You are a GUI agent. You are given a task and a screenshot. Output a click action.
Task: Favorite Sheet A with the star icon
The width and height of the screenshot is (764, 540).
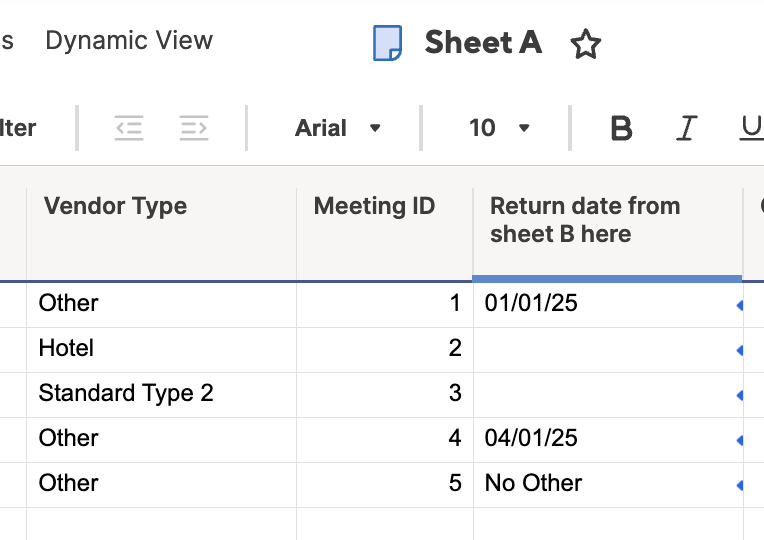[x=585, y=44]
